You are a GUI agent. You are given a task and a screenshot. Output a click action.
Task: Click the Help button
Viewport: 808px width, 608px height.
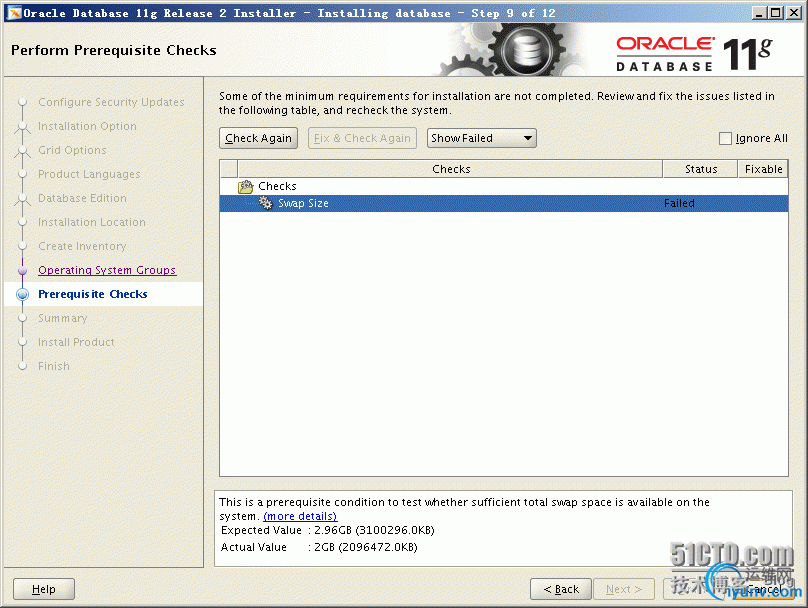[44, 589]
